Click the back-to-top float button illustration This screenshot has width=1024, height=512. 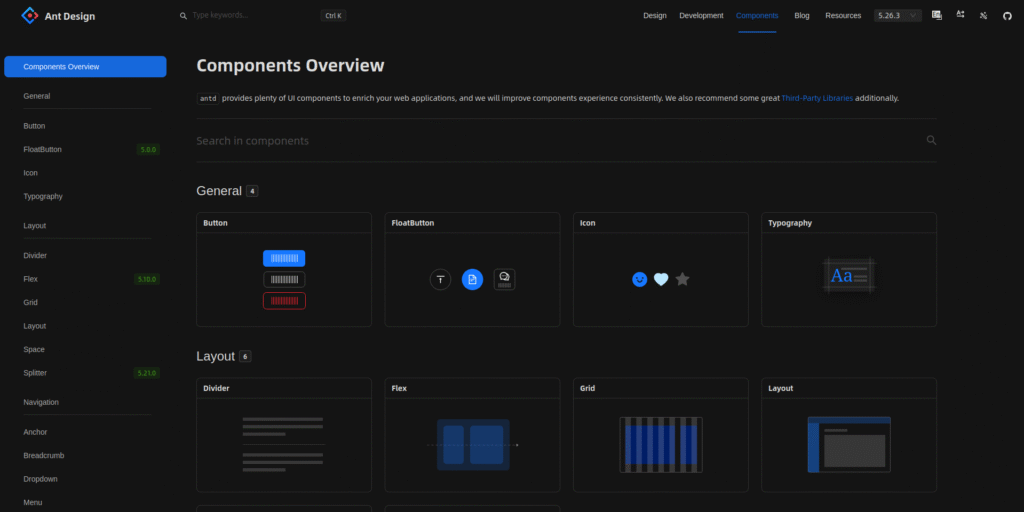pos(440,280)
